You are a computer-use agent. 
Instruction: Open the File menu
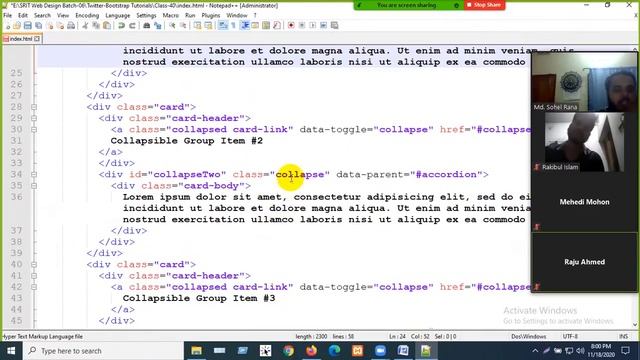tap(7, 15)
